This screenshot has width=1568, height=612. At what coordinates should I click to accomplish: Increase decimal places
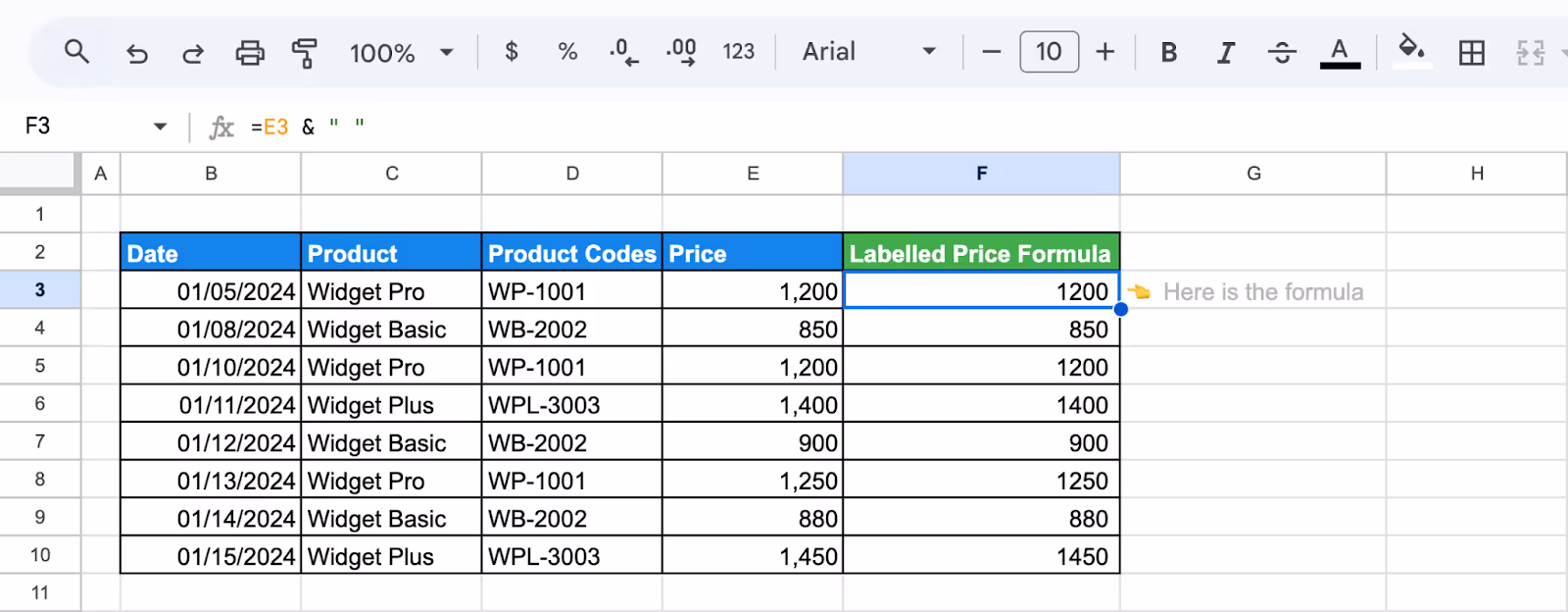click(681, 52)
